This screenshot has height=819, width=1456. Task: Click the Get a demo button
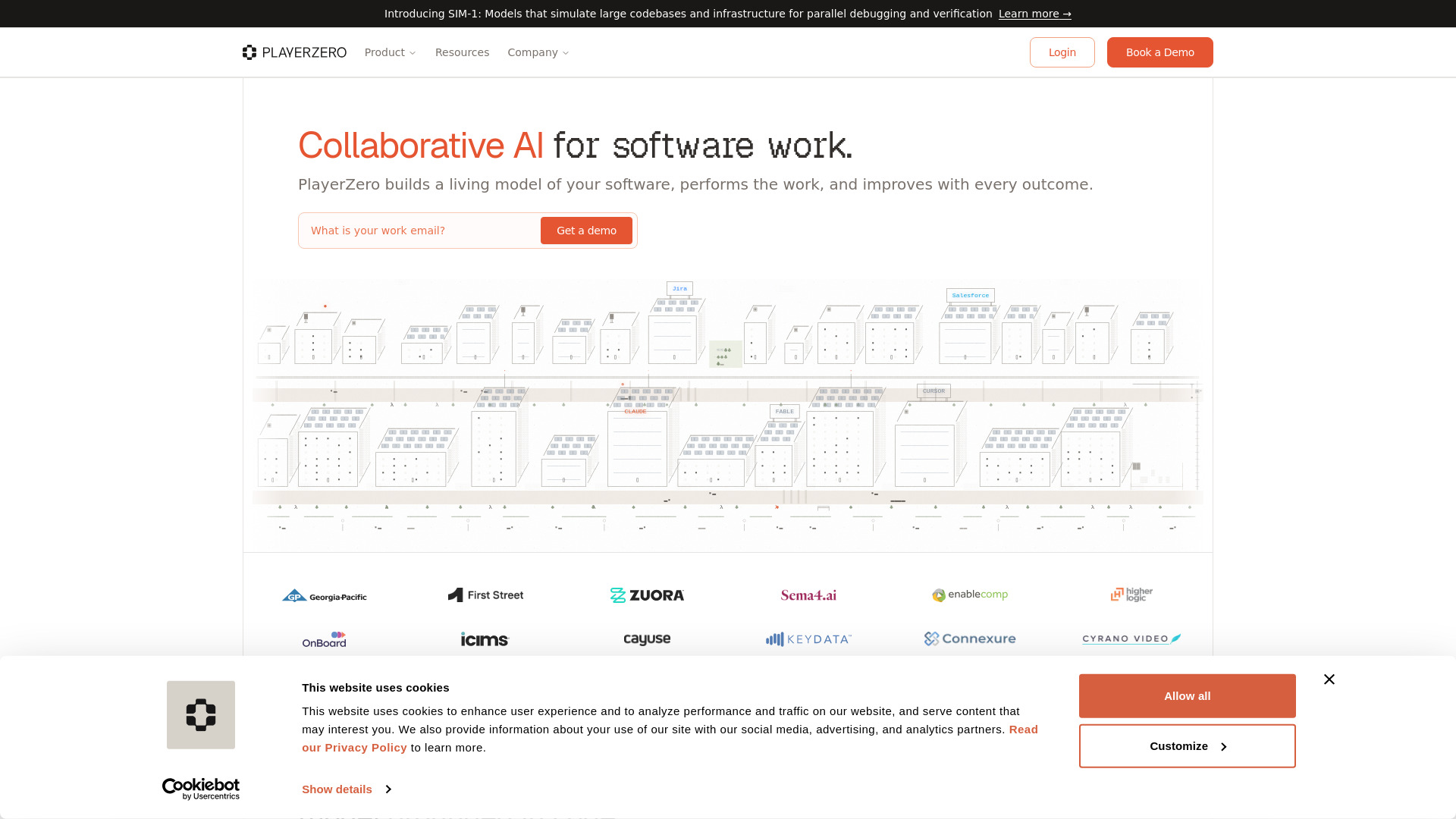coord(586,231)
